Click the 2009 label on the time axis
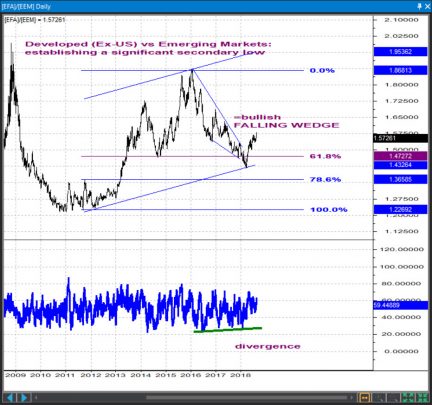The height and width of the screenshot is (405, 432). [15, 375]
